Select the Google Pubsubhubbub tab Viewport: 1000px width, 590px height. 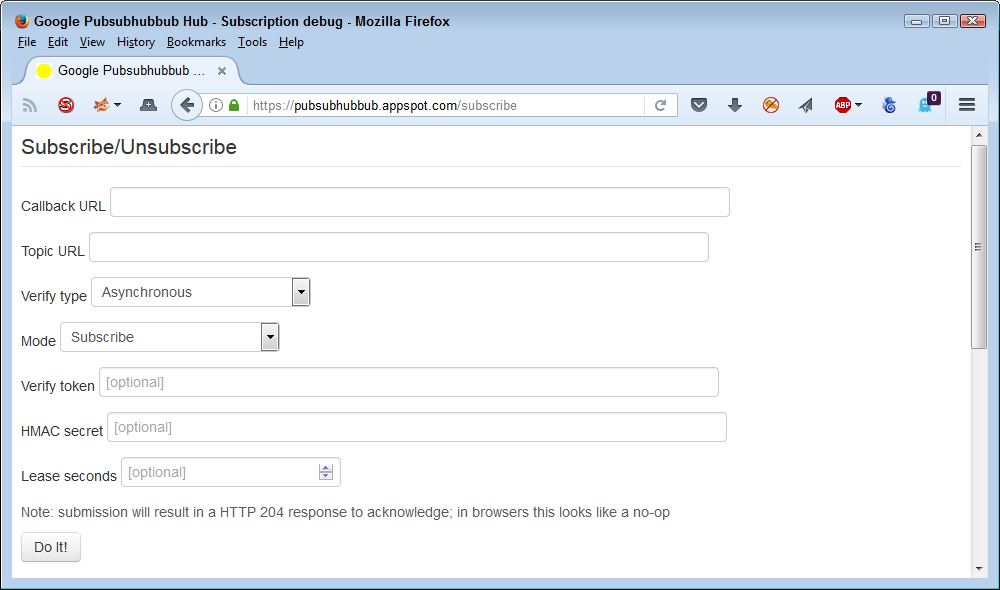coord(131,71)
